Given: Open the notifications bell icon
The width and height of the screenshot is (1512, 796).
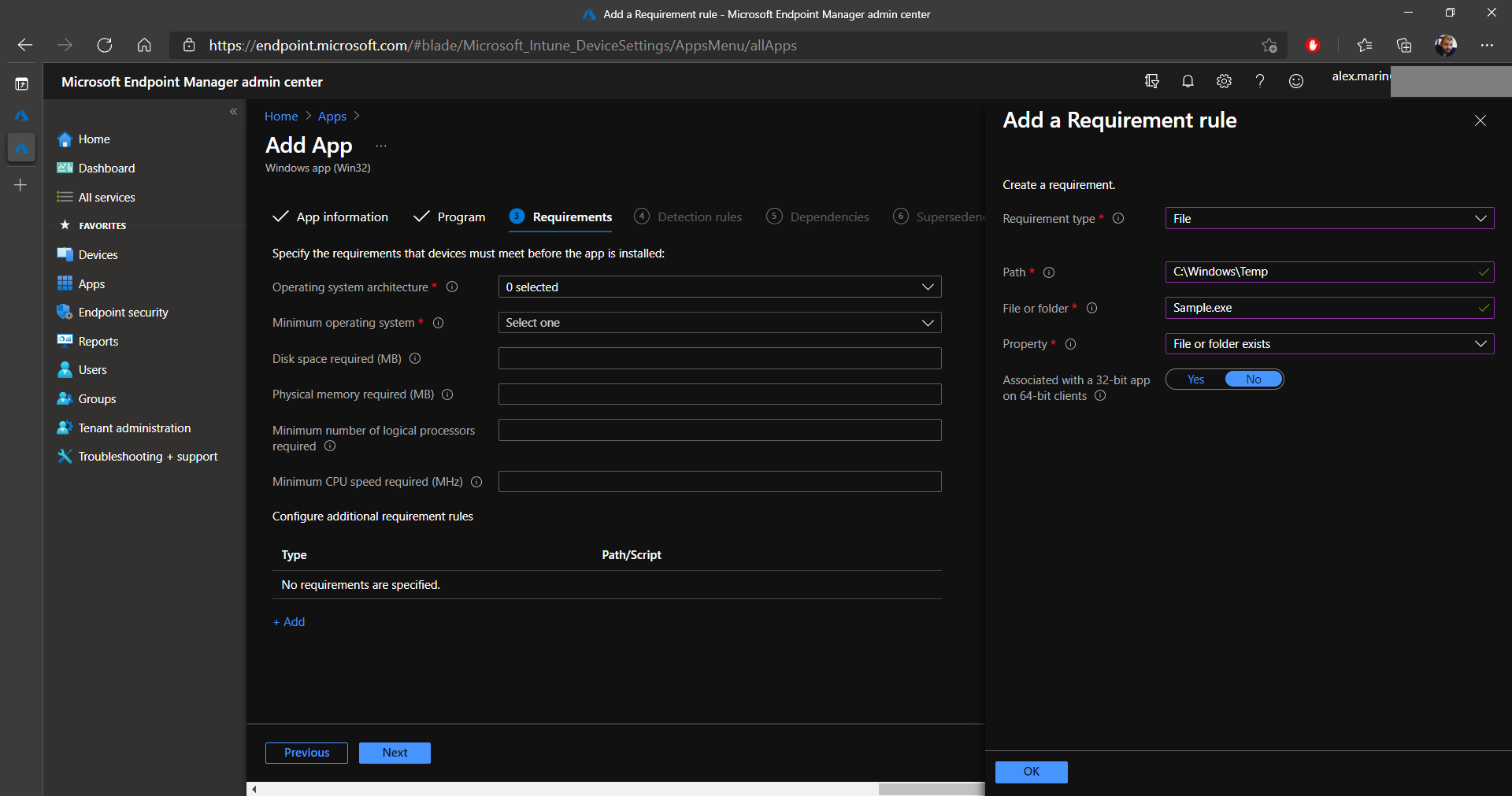Looking at the screenshot, I should coord(1188,81).
